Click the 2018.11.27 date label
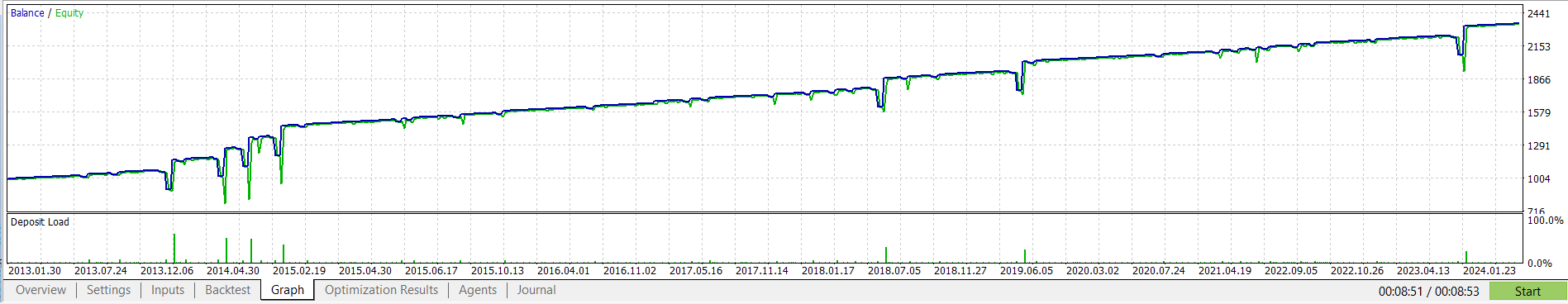The height and width of the screenshot is (304, 1568). tap(960, 270)
